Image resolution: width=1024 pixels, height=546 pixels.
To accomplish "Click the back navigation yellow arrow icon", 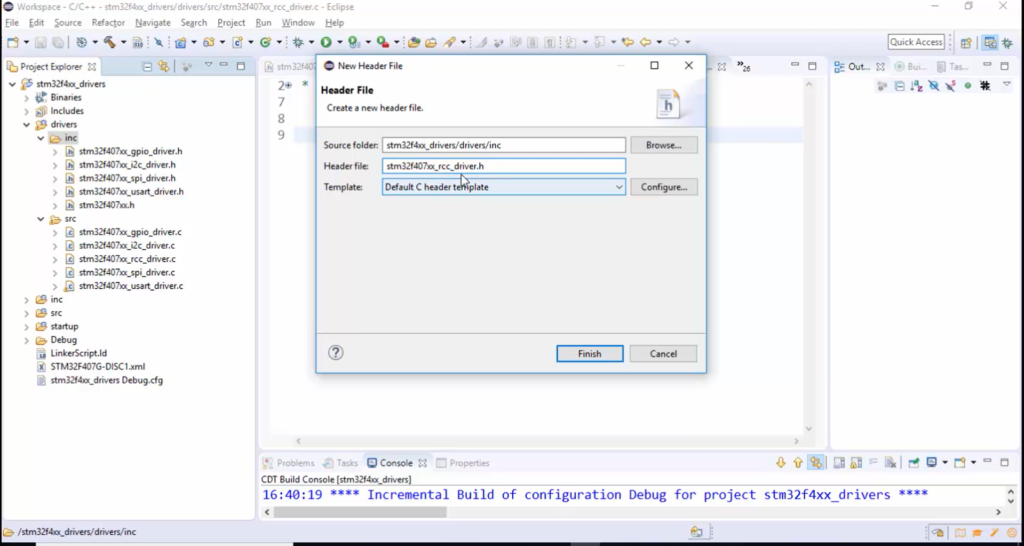I will coord(645,42).
